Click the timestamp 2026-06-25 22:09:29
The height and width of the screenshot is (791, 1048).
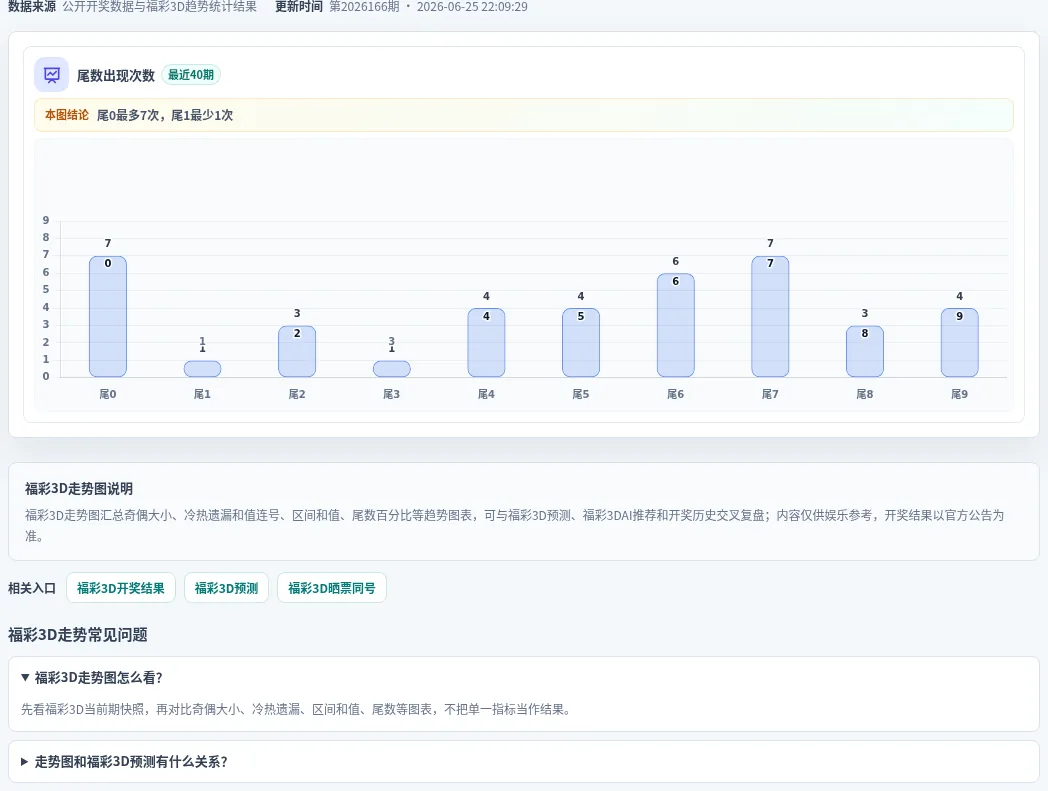(x=472, y=7)
